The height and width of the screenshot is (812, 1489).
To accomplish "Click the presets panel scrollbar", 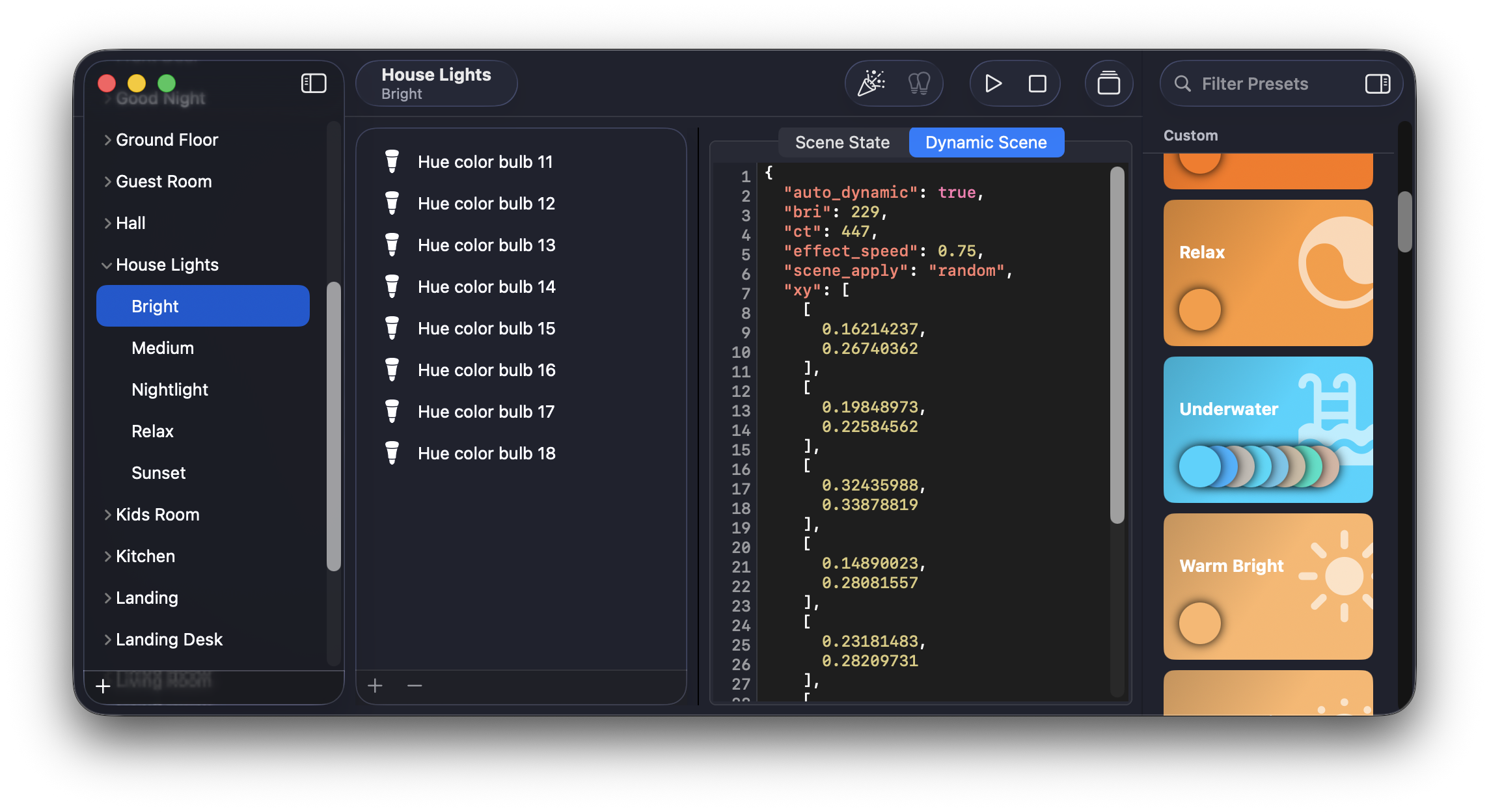I will 1405,221.
